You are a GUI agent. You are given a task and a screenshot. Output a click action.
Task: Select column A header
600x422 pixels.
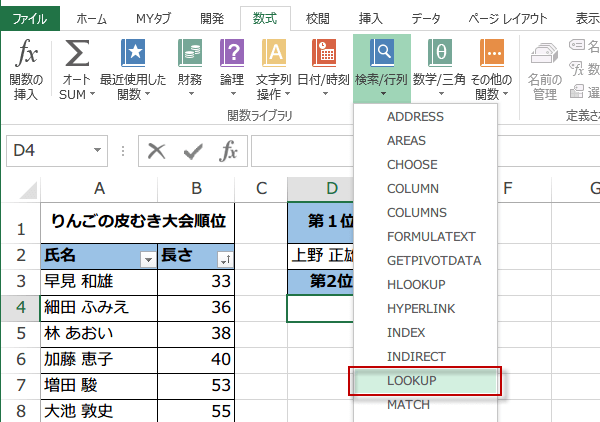(99, 189)
